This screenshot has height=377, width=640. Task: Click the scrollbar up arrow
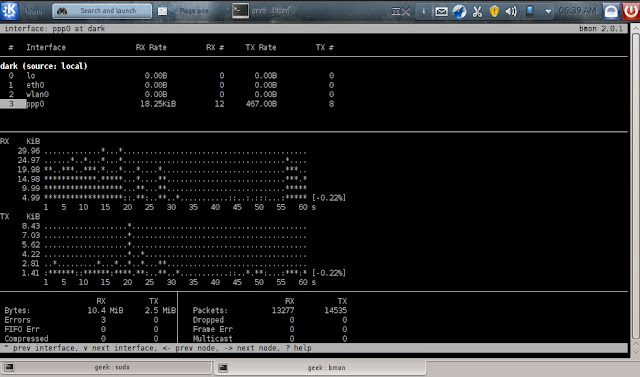635,29
